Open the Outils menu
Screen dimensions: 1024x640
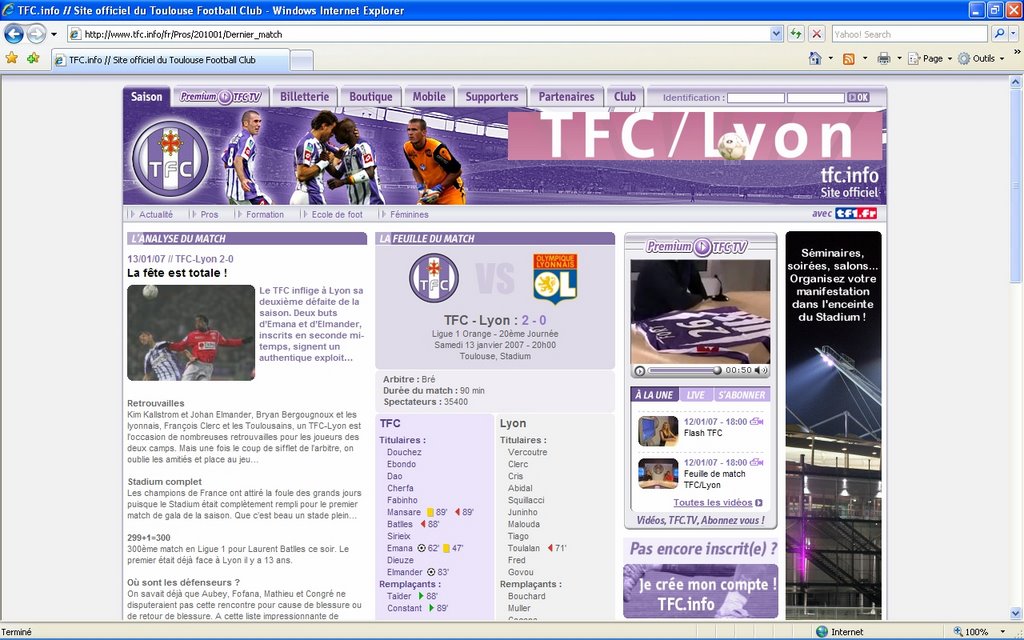click(981, 58)
